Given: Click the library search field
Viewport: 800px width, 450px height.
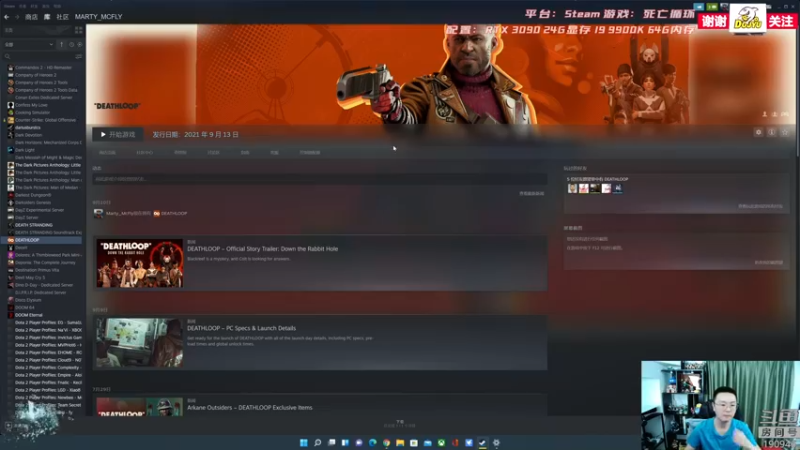Looking at the screenshot, I should tap(39, 56).
